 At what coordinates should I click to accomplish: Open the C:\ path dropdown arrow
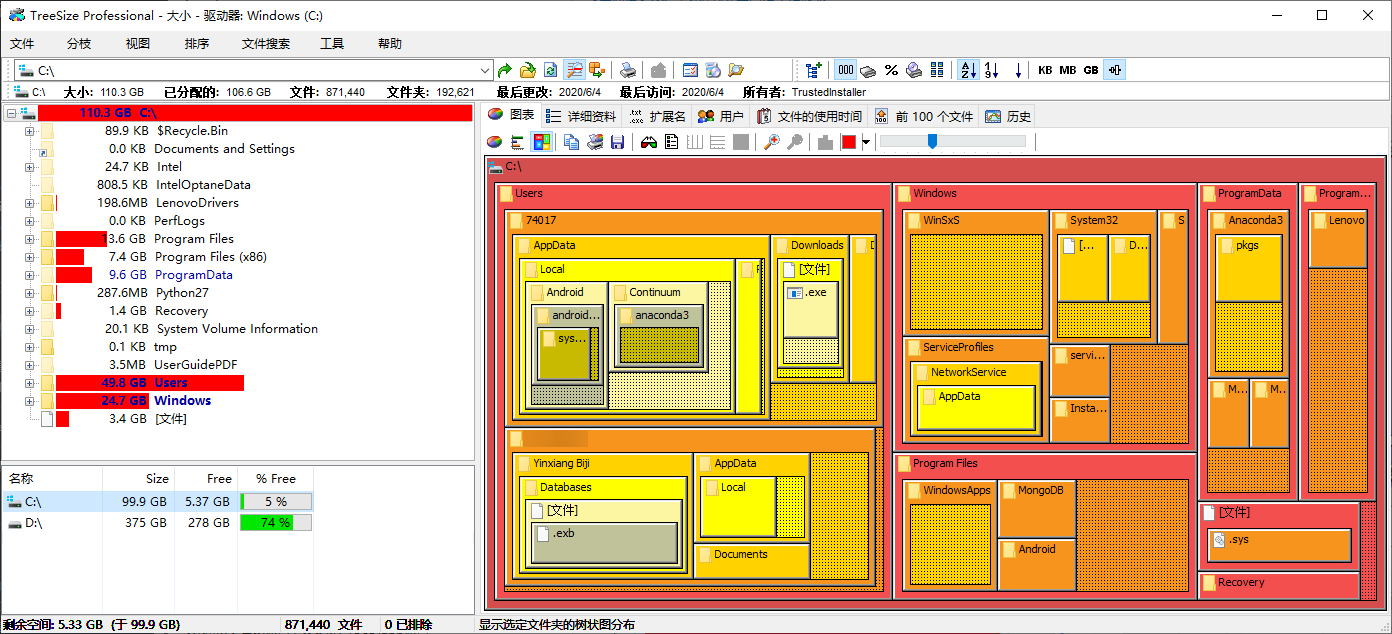coord(486,70)
